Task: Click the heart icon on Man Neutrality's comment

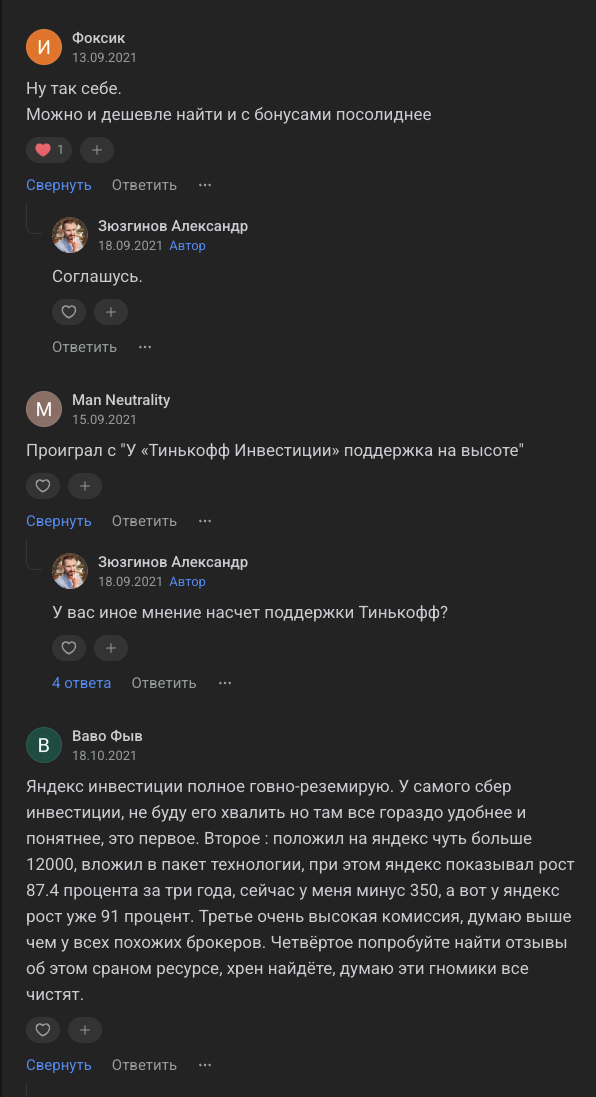Action: click(x=43, y=486)
